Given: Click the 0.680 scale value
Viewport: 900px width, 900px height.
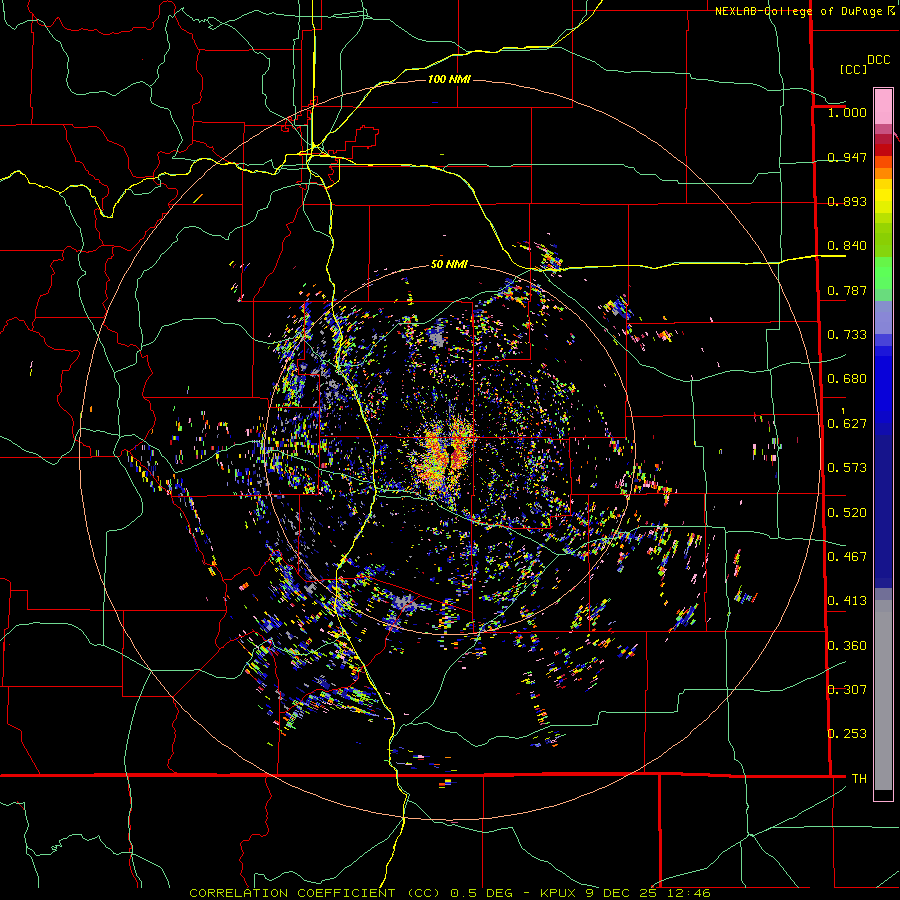Looking at the screenshot, I should tap(847, 379).
